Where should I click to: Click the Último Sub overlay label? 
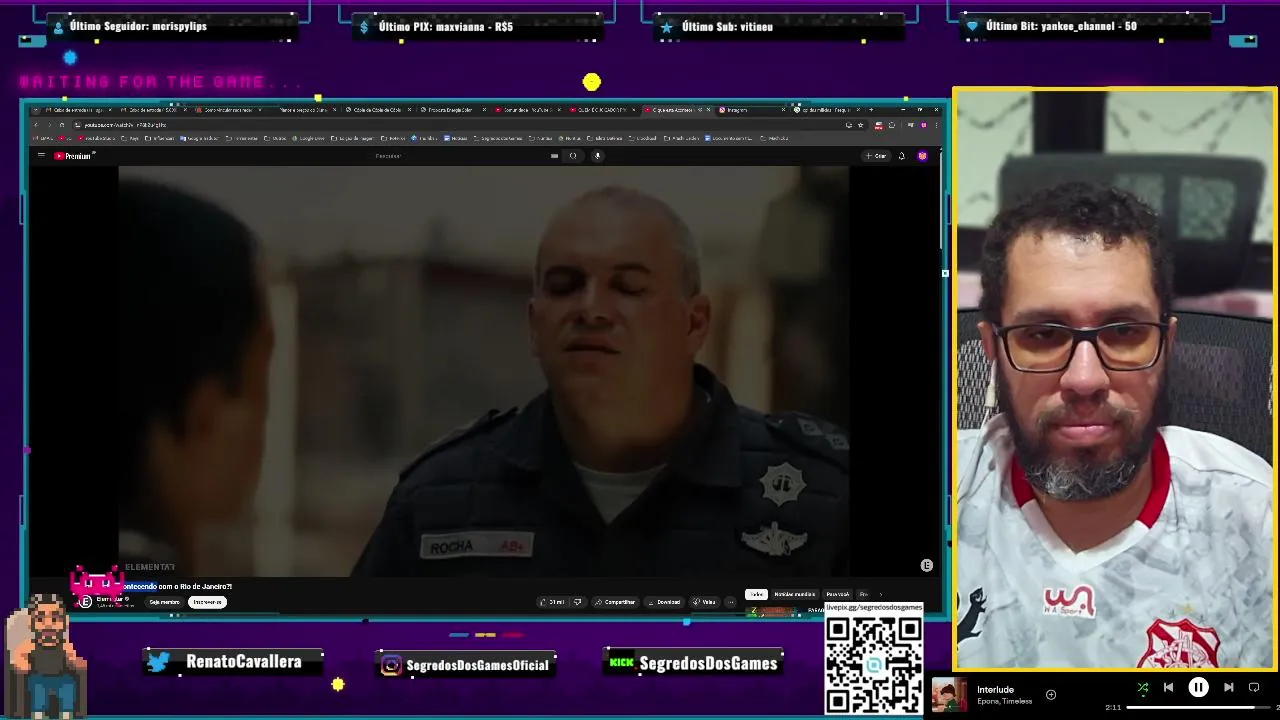click(727, 27)
